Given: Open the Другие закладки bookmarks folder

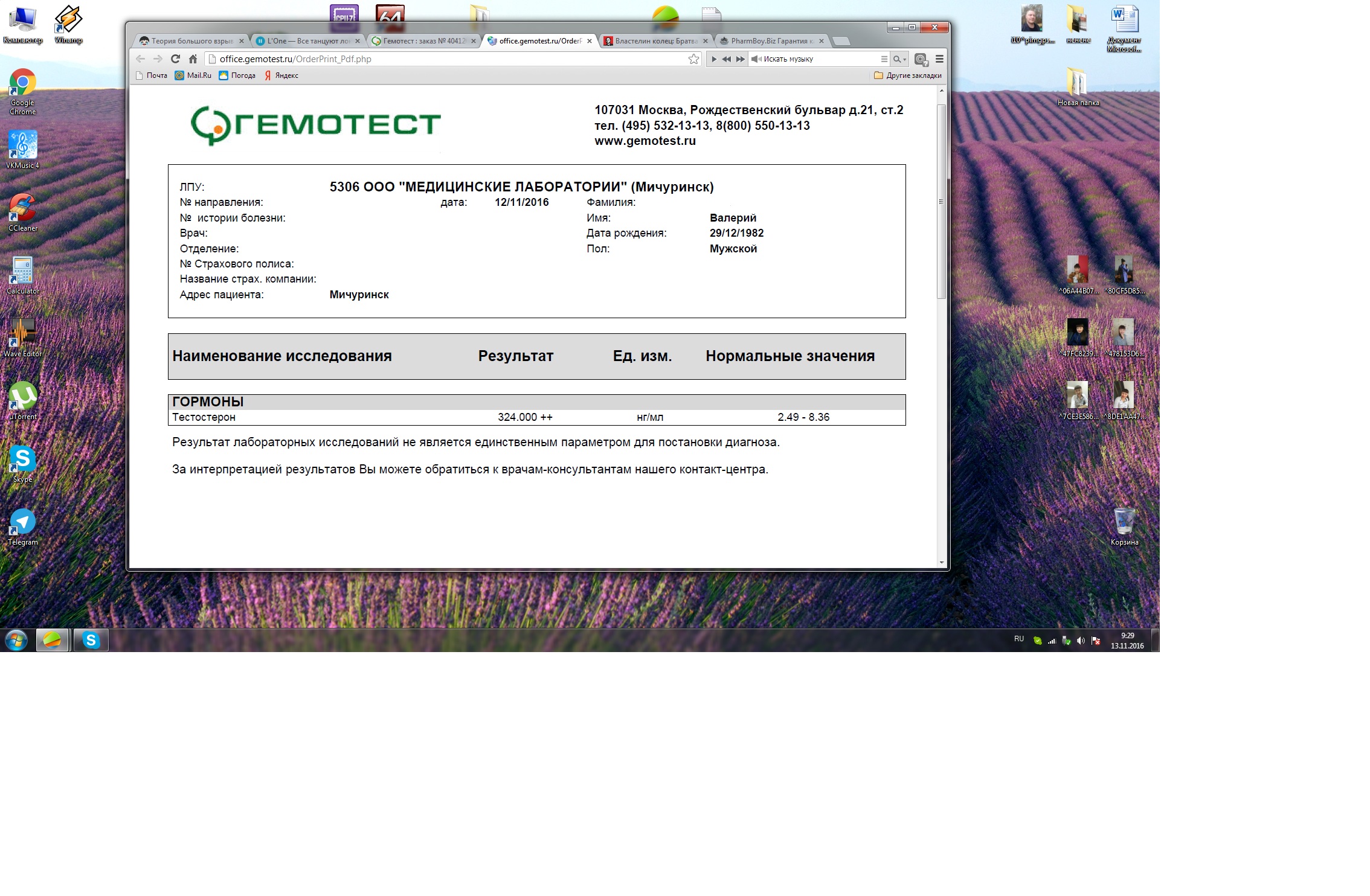Looking at the screenshot, I should click(907, 75).
